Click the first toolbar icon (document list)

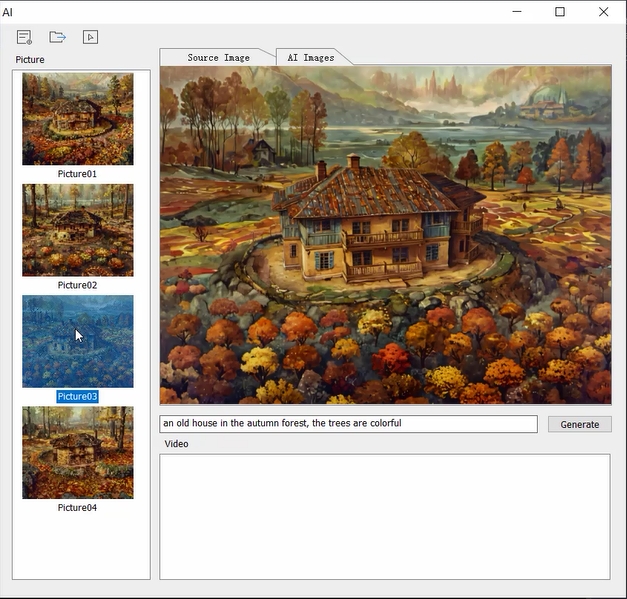(24, 37)
